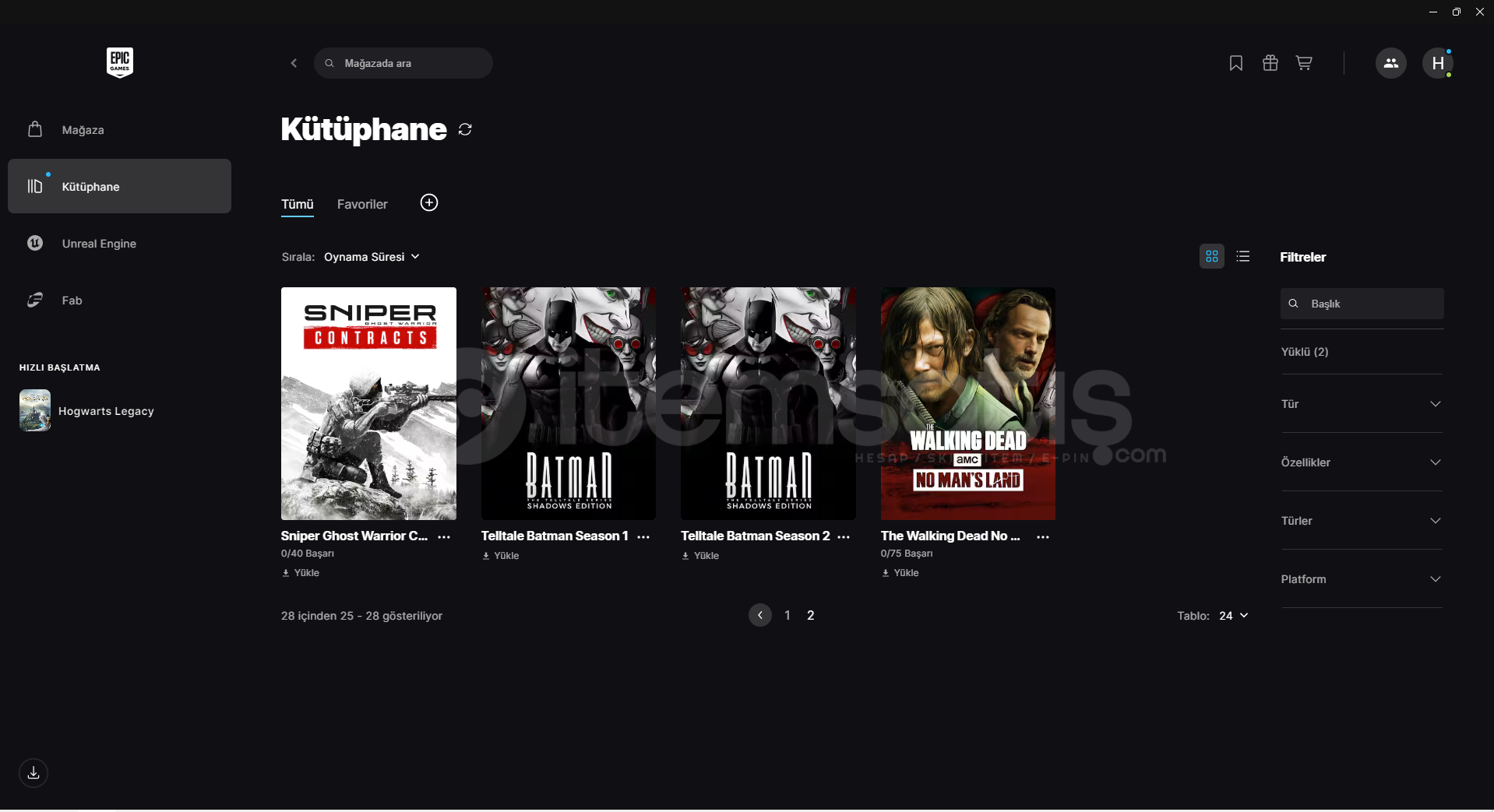Open the gift box icon

(x=1270, y=63)
